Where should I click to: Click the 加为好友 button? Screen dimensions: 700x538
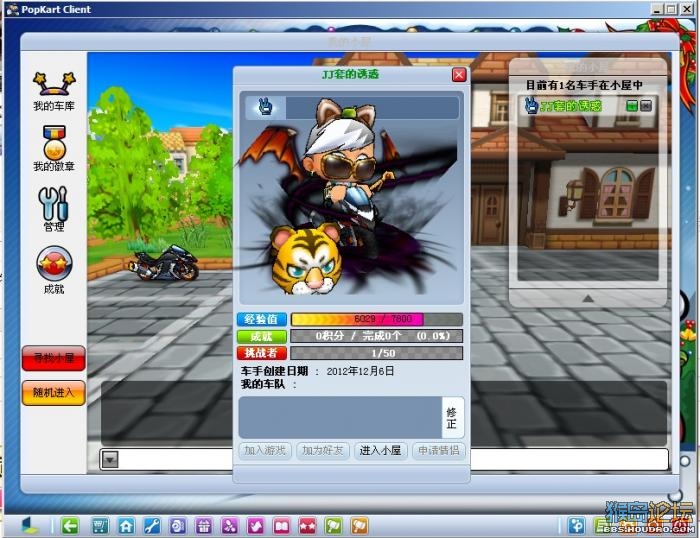coord(323,450)
